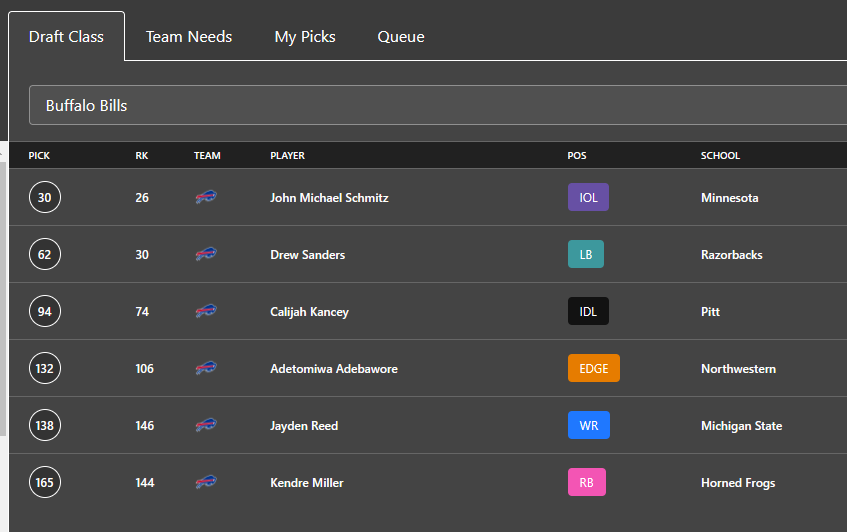Click Bills logo in John Michael Schmitz row
Image resolution: width=847 pixels, height=532 pixels.
click(206, 197)
